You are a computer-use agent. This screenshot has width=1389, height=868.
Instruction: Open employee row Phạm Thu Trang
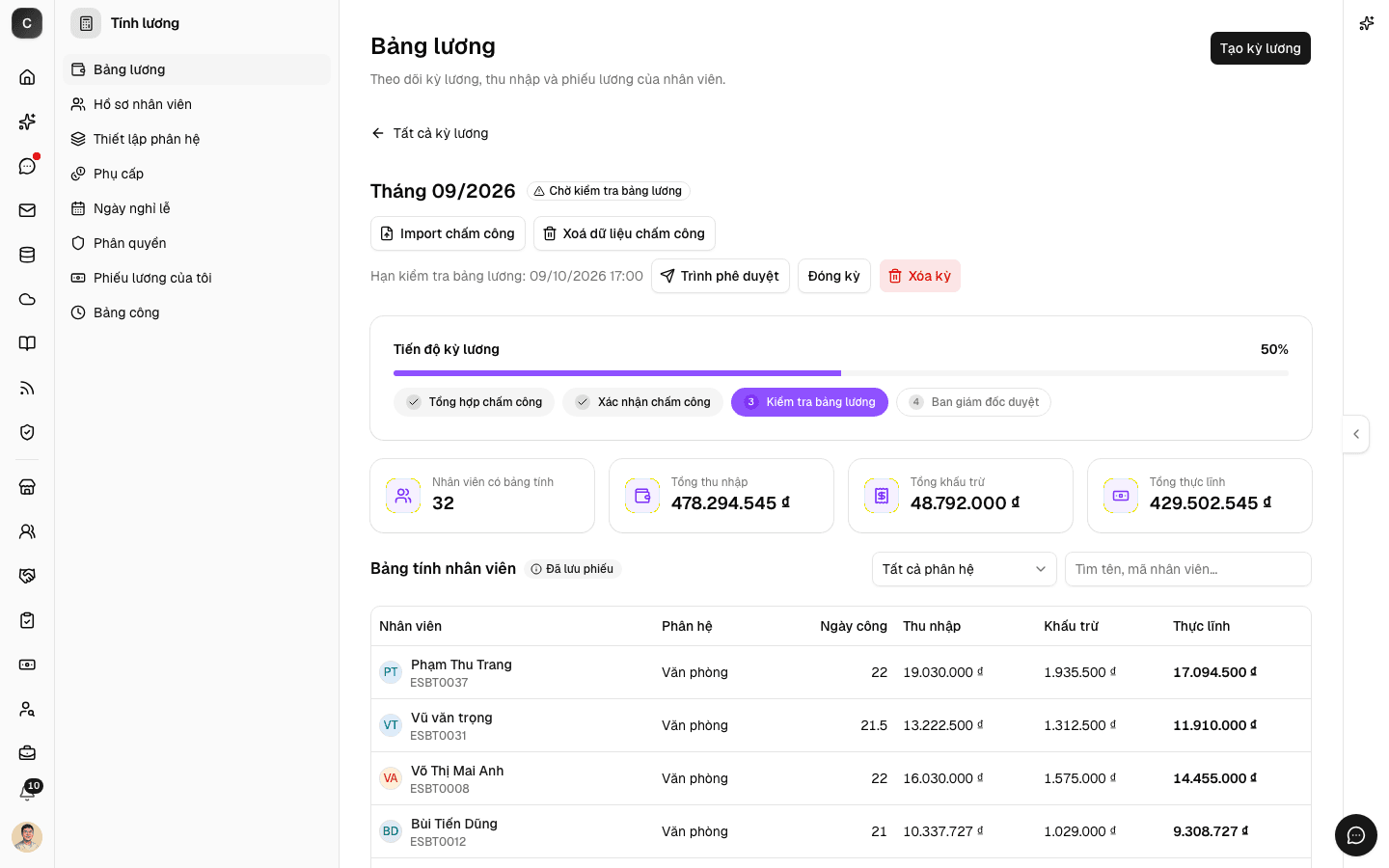841,672
